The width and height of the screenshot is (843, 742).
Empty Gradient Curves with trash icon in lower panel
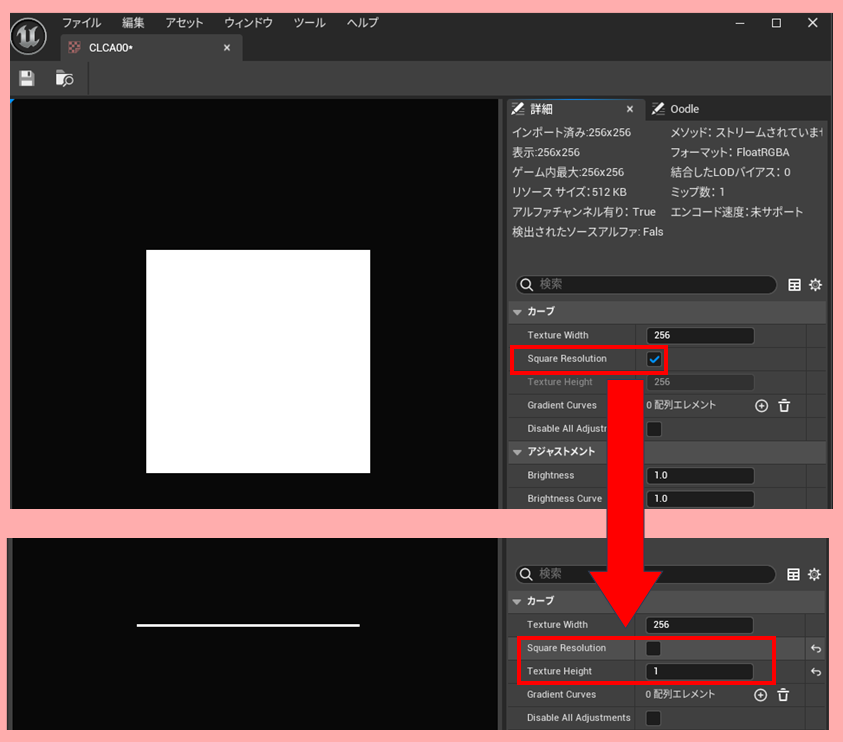click(783, 695)
